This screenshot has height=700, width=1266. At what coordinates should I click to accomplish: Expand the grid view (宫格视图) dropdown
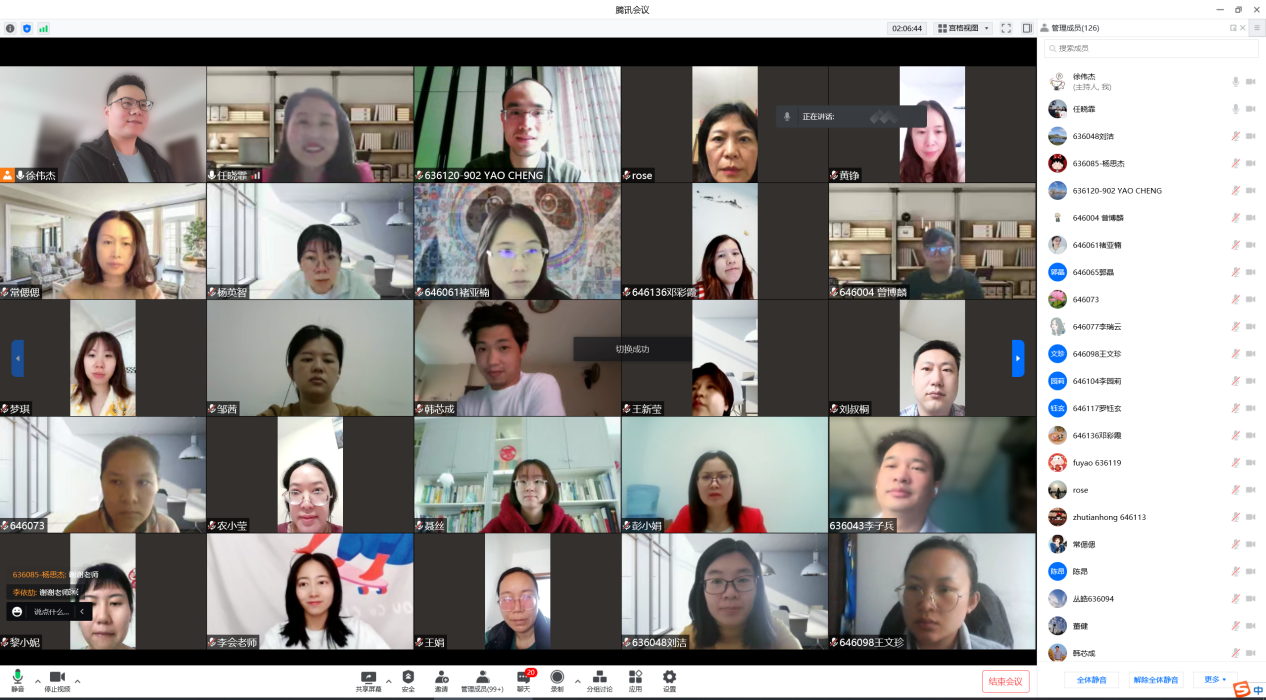[963, 28]
